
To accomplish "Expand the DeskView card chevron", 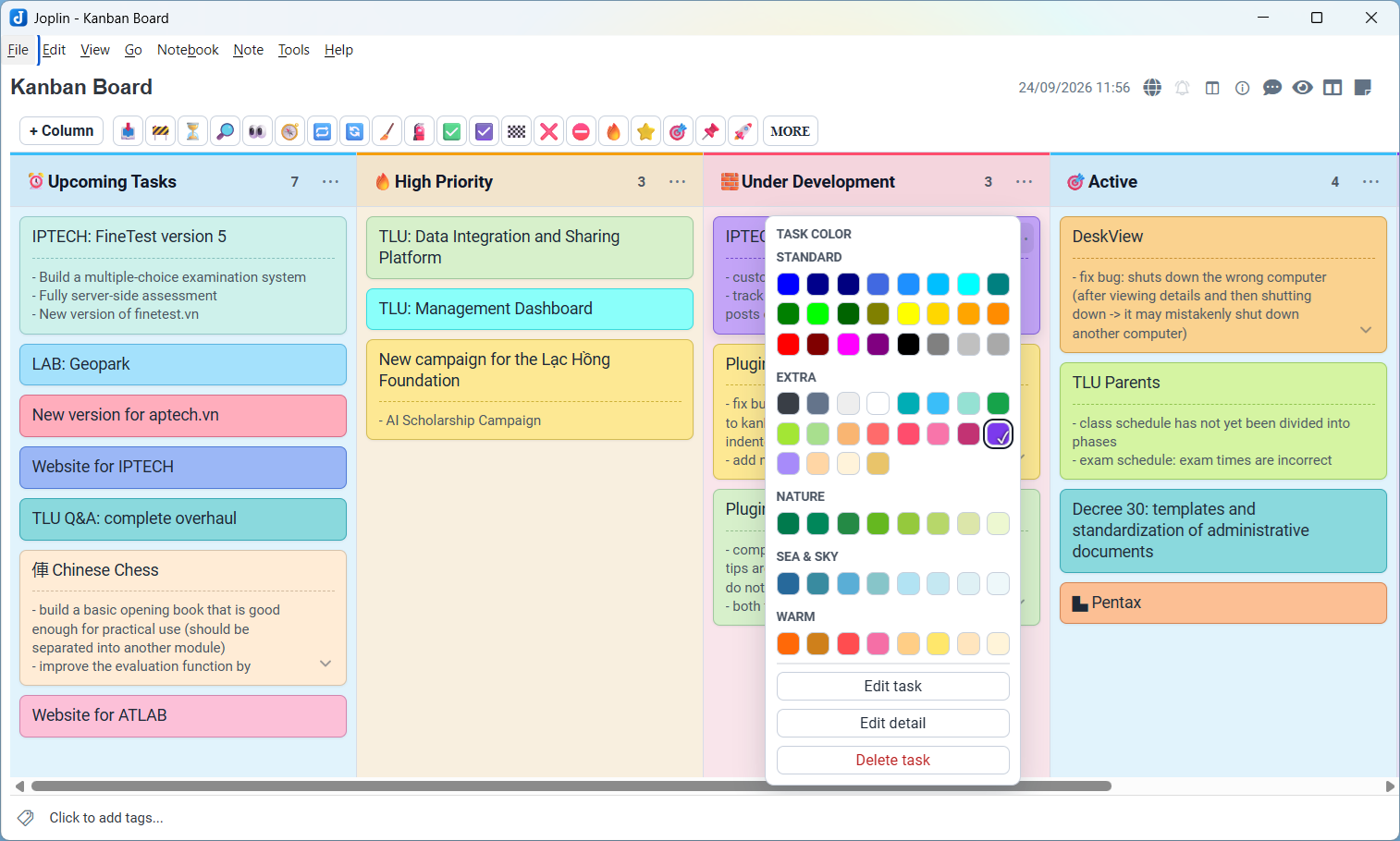I will pyautogui.click(x=1366, y=330).
